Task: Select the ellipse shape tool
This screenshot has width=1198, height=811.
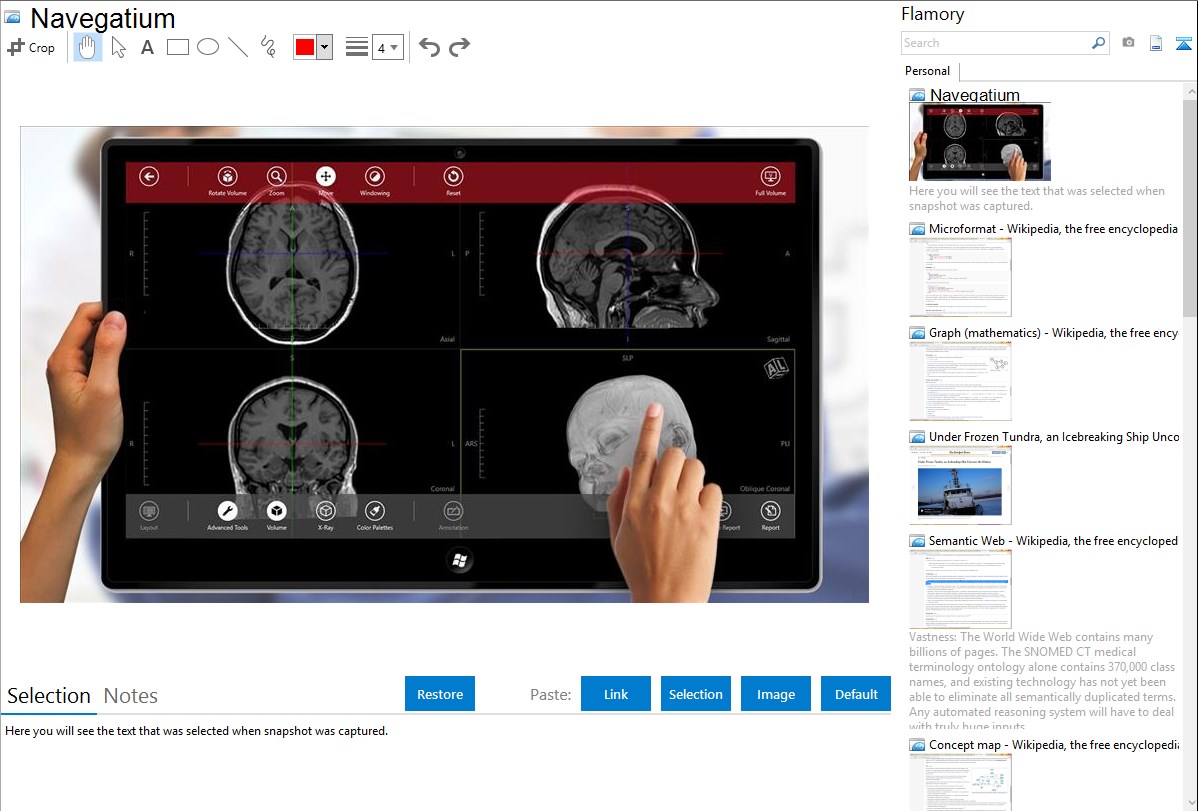Action: [208, 47]
